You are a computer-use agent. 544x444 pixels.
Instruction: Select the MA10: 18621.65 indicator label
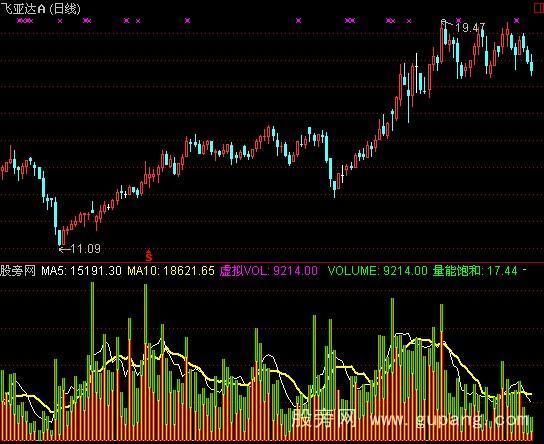(171, 271)
